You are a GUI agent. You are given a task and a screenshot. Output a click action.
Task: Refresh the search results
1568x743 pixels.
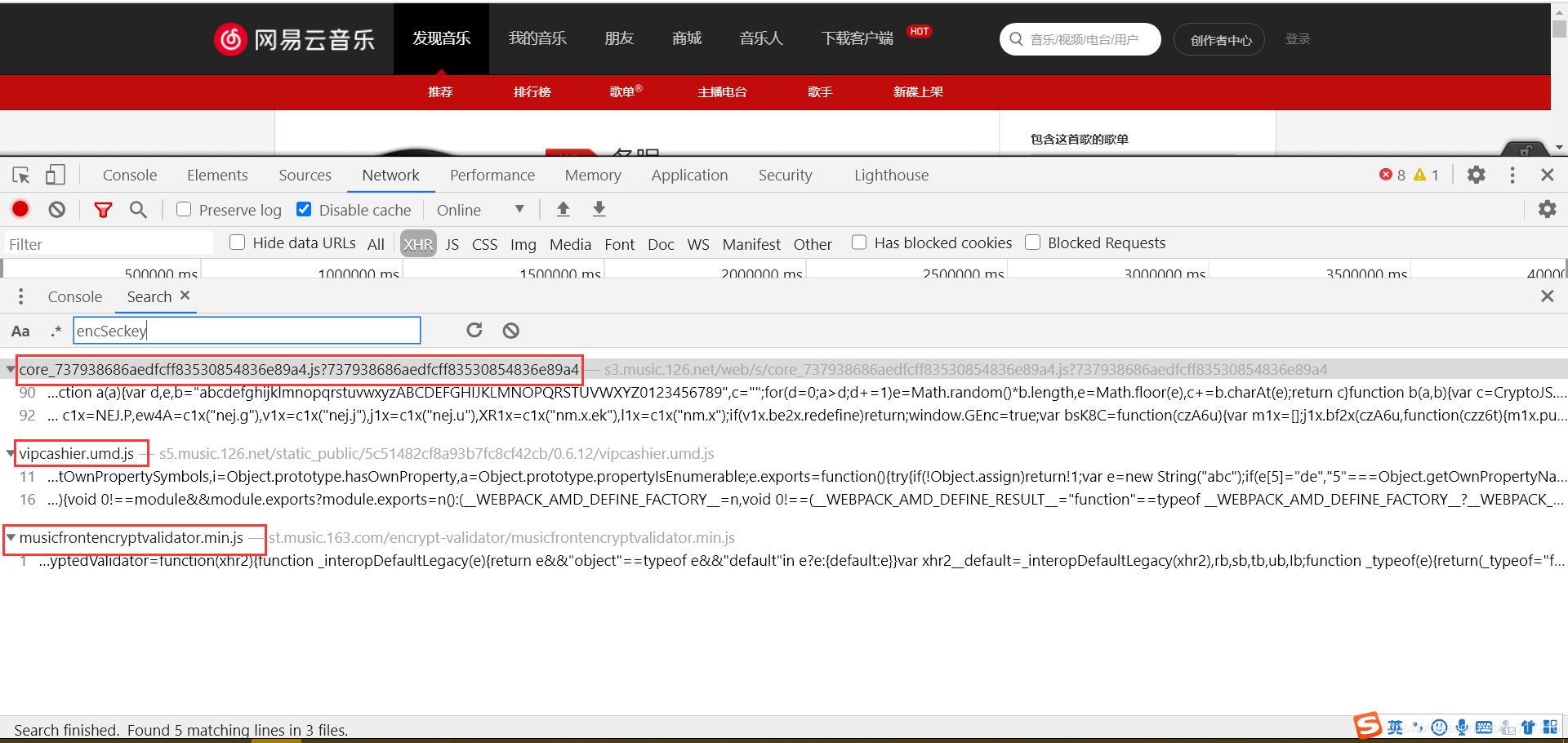[x=474, y=330]
